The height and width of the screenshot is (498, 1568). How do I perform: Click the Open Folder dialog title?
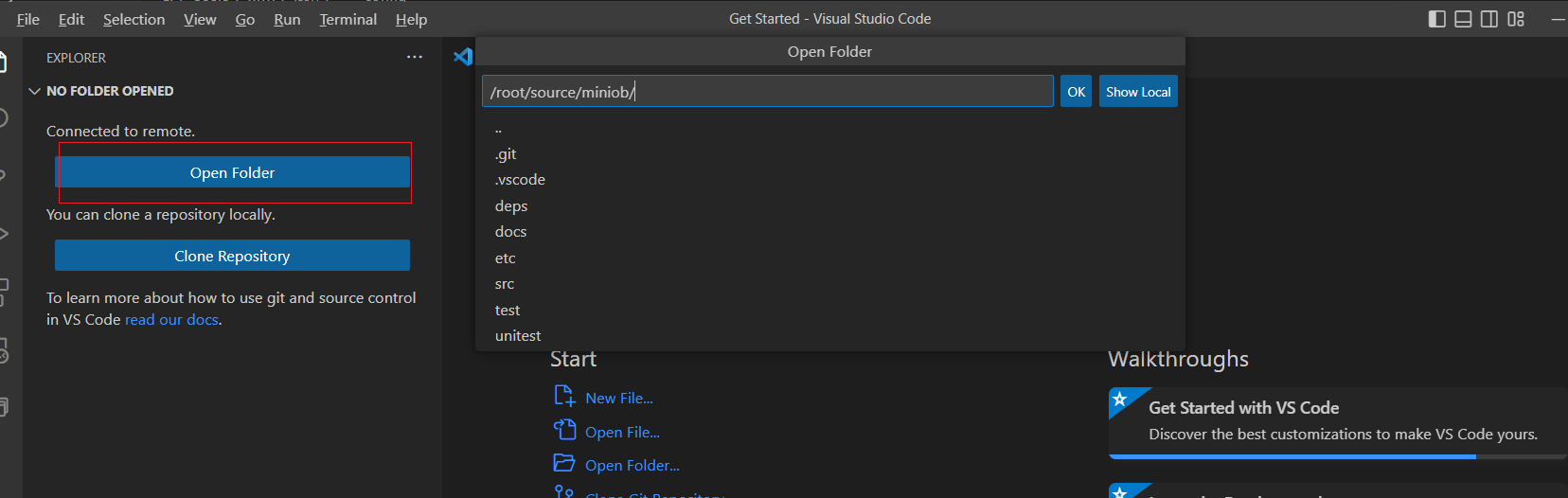point(829,52)
